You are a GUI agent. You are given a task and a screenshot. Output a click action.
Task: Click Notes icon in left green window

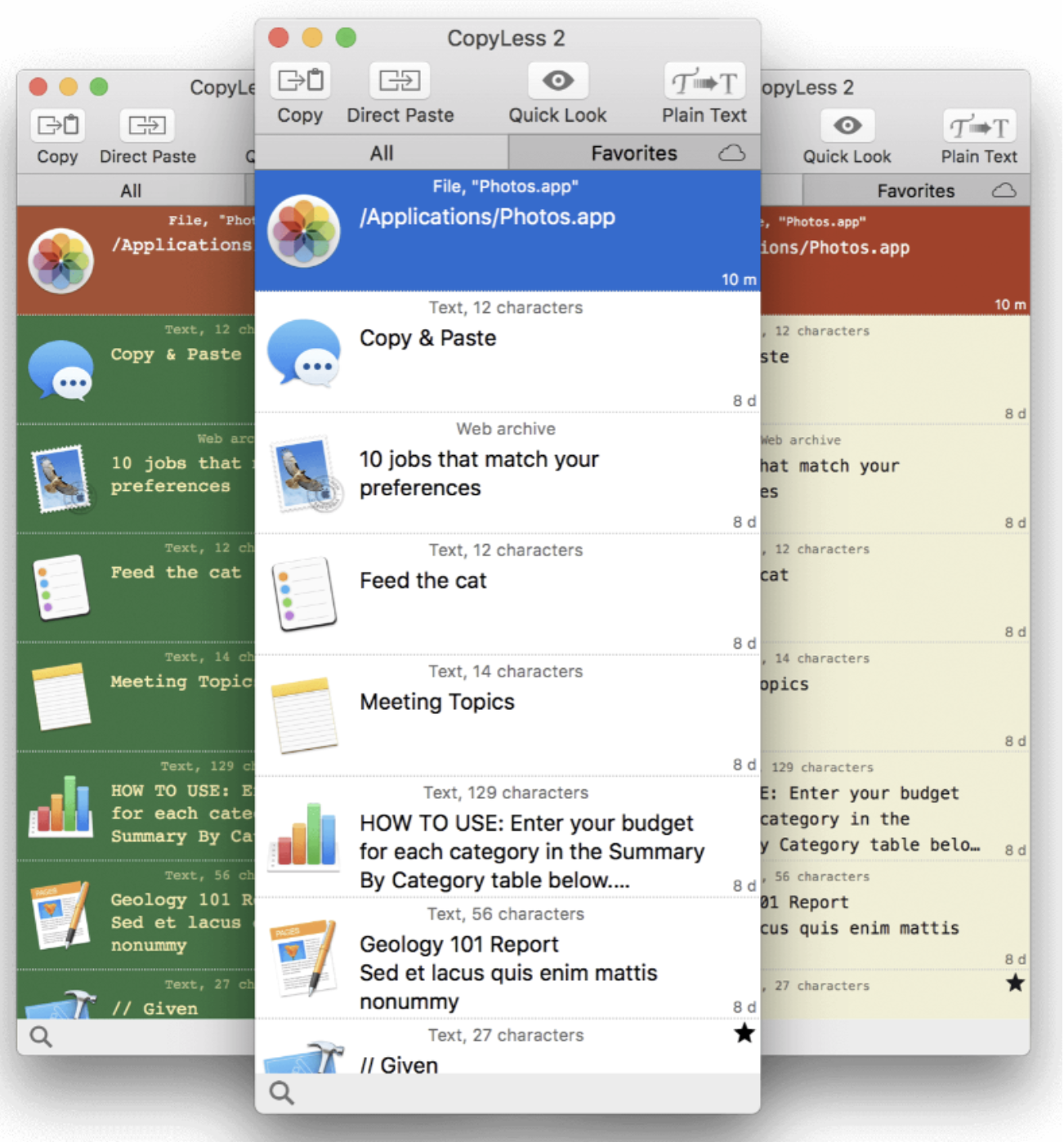coord(61,697)
